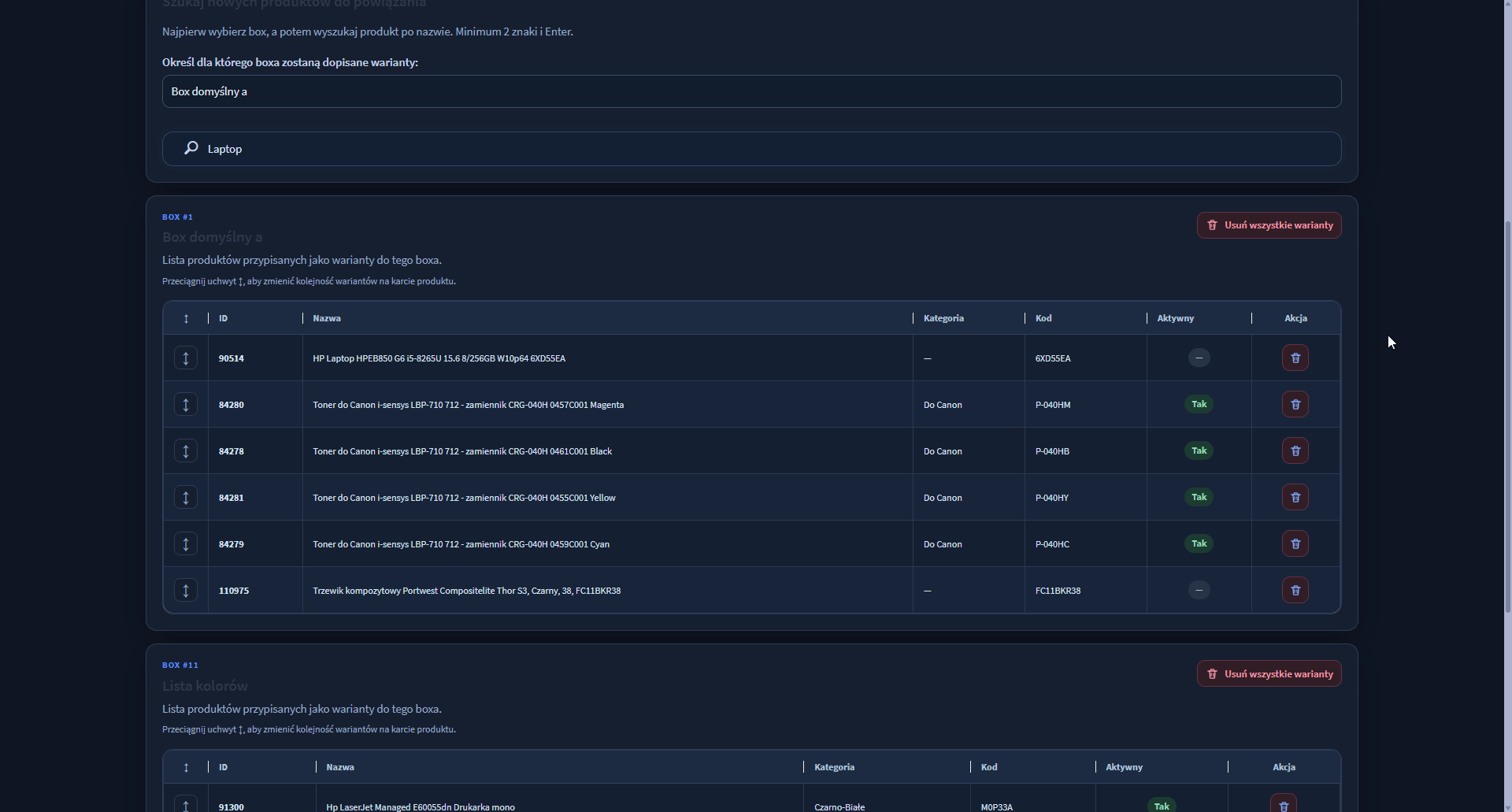The height and width of the screenshot is (812, 1512).
Task: Focus the product search field containing Laptop
Action: [x=752, y=149]
